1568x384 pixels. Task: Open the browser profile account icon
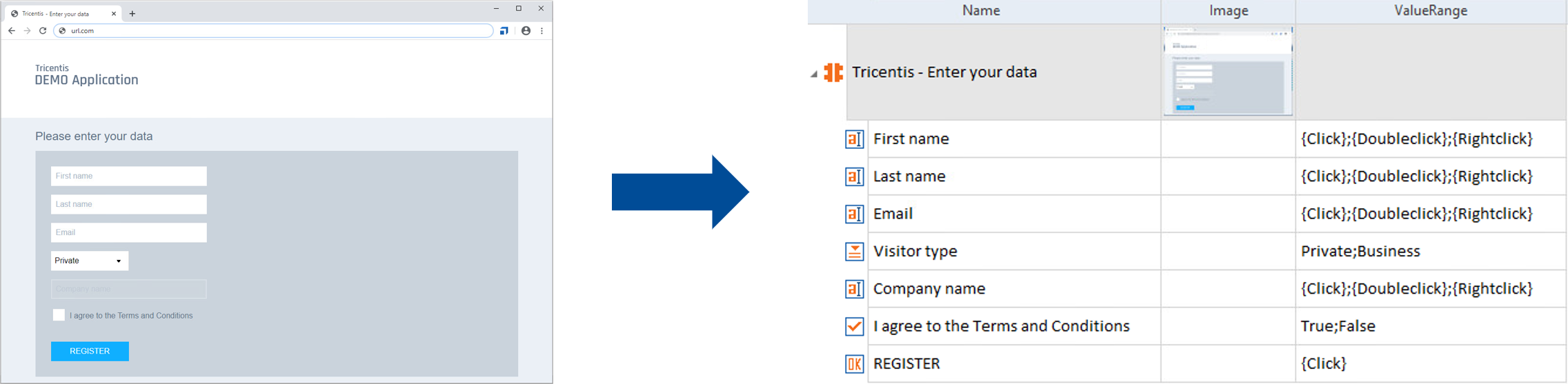526,31
